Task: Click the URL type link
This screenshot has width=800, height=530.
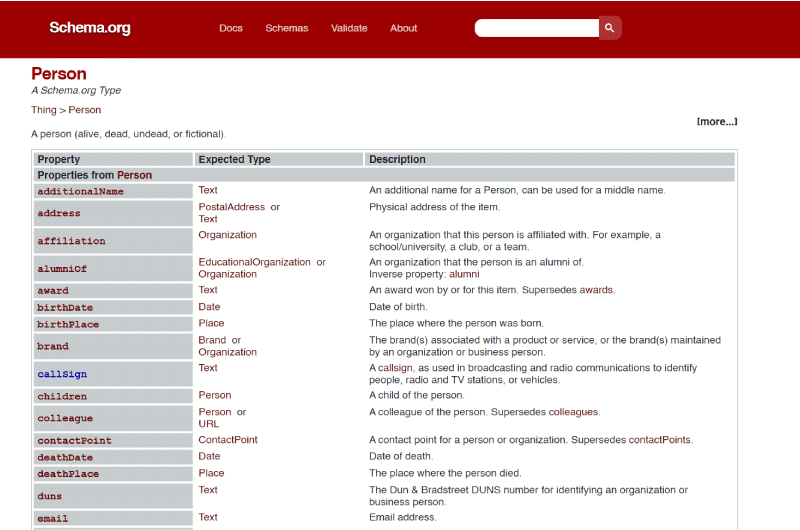Action: (x=209, y=424)
